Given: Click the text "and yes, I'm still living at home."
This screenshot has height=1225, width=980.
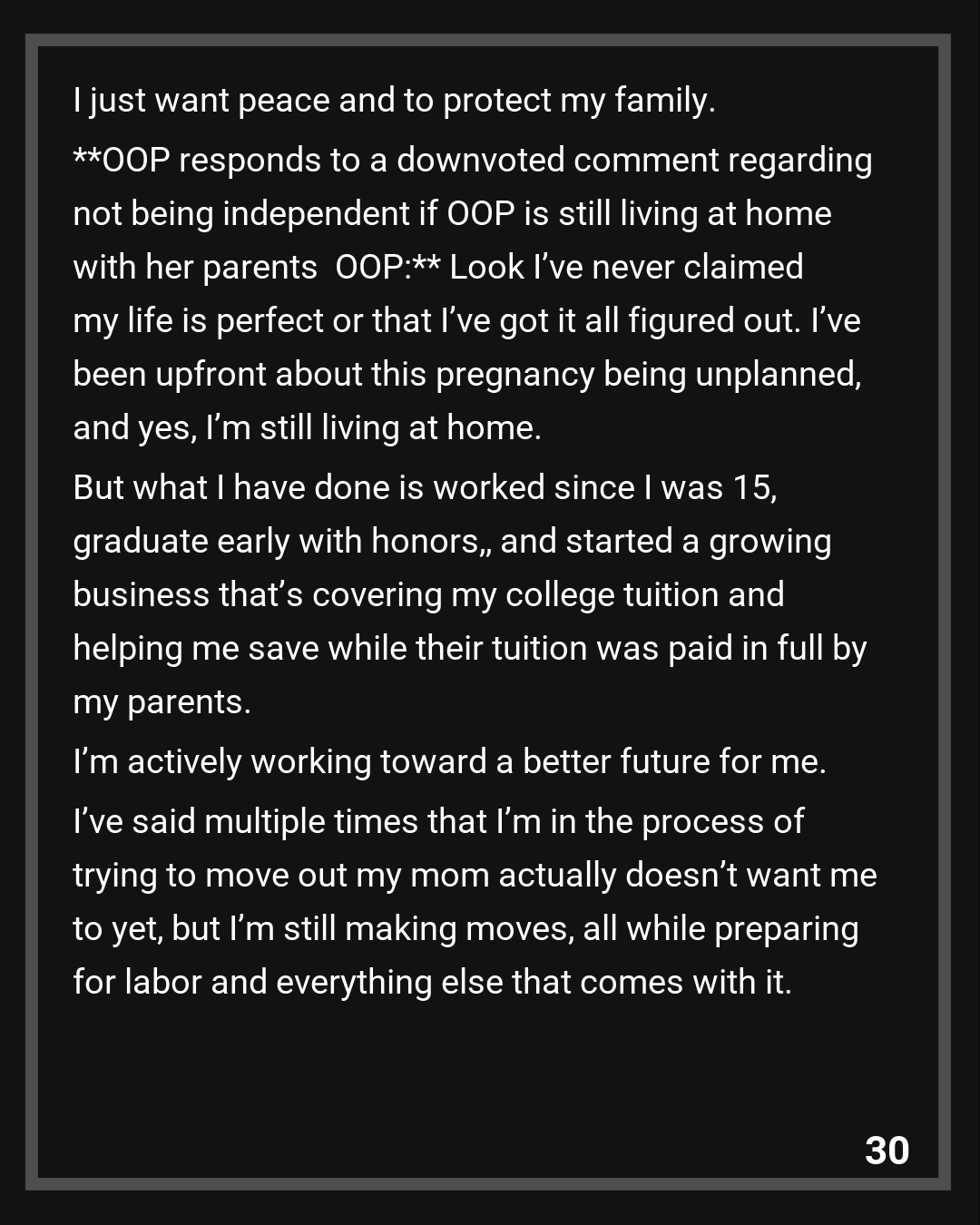Looking at the screenshot, I should coord(307,427).
